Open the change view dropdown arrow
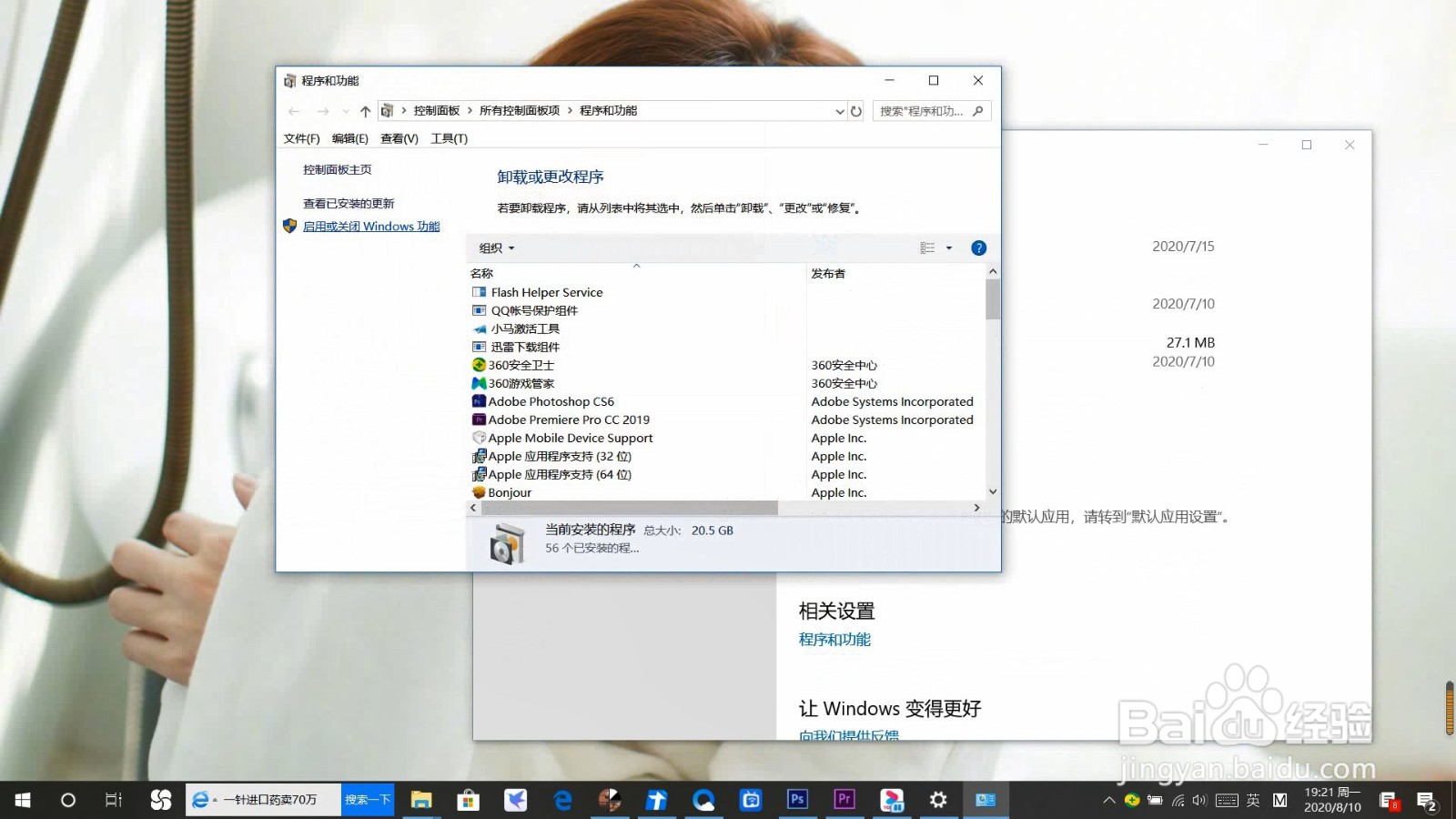This screenshot has height=819, width=1456. [x=949, y=248]
